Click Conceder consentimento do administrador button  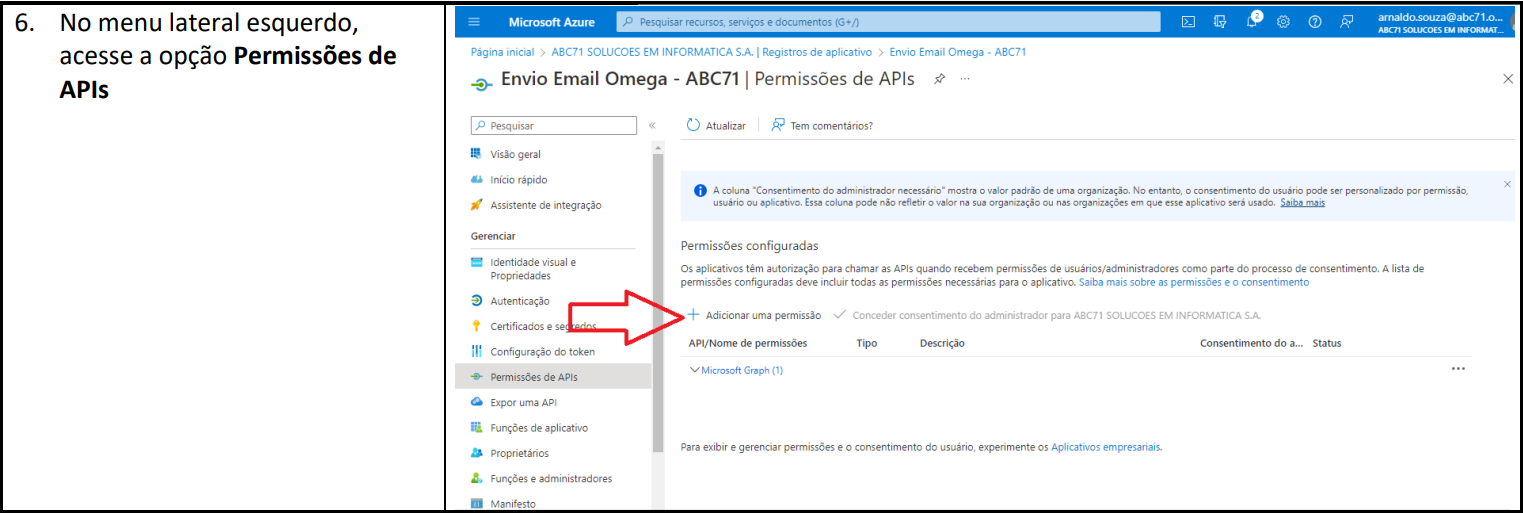1047,315
